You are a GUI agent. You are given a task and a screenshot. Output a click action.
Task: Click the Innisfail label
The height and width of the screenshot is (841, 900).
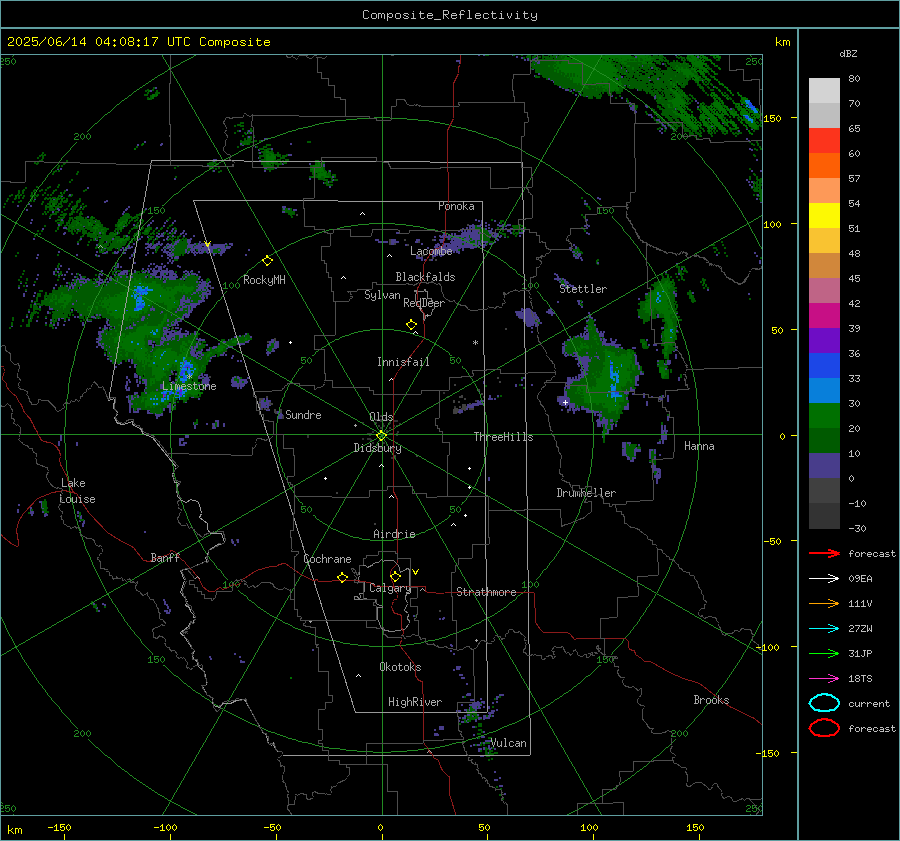click(403, 362)
